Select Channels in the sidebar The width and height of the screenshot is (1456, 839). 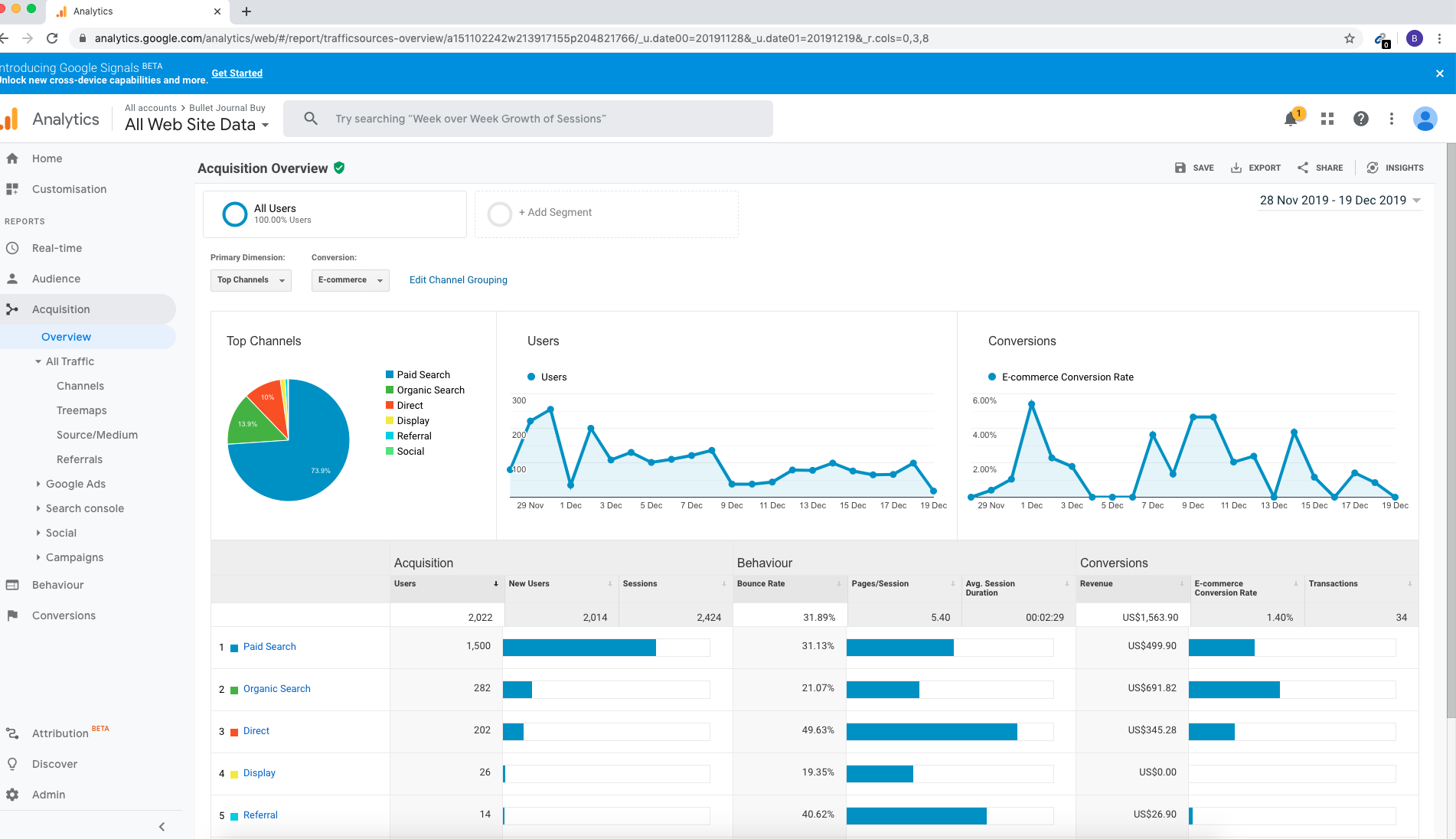coord(80,386)
